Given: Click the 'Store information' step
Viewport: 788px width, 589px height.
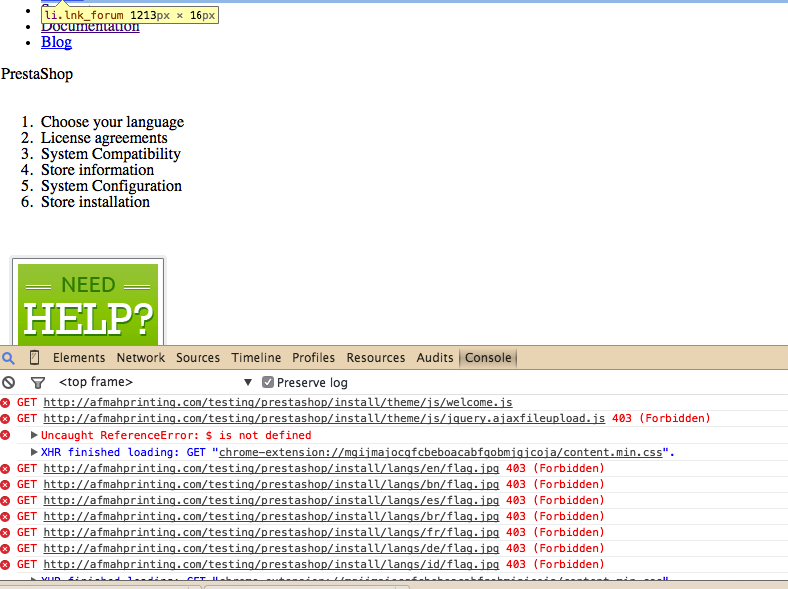Looking at the screenshot, I should pos(97,170).
